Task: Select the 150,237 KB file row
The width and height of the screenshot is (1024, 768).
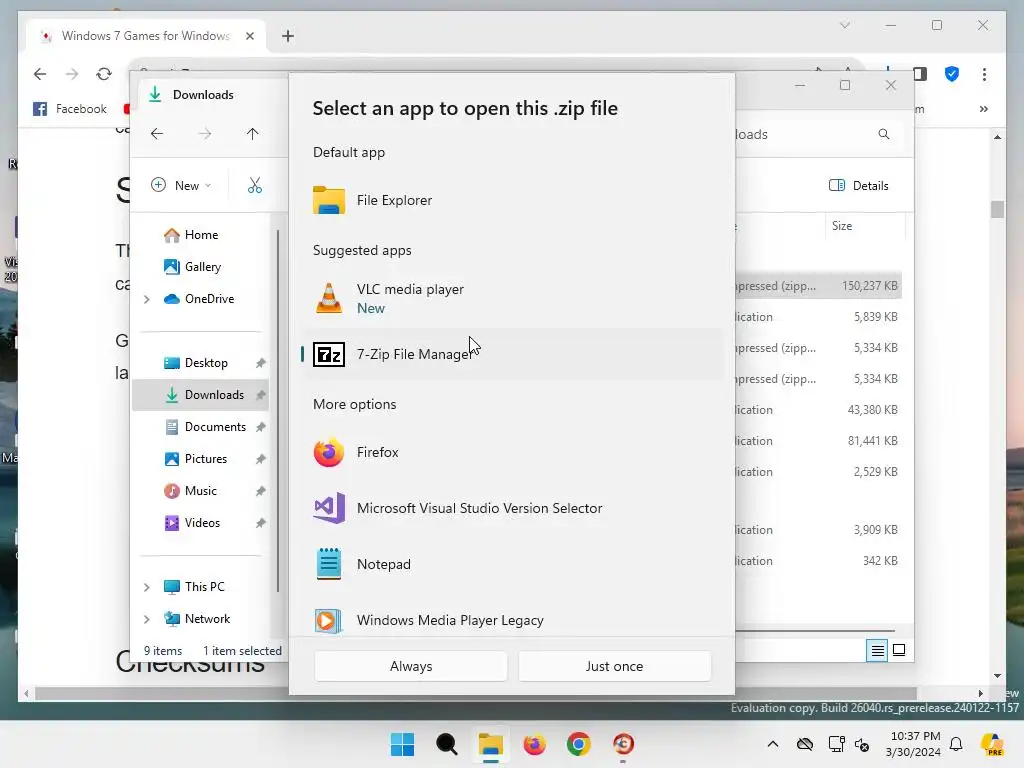Action: tap(818, 286)
